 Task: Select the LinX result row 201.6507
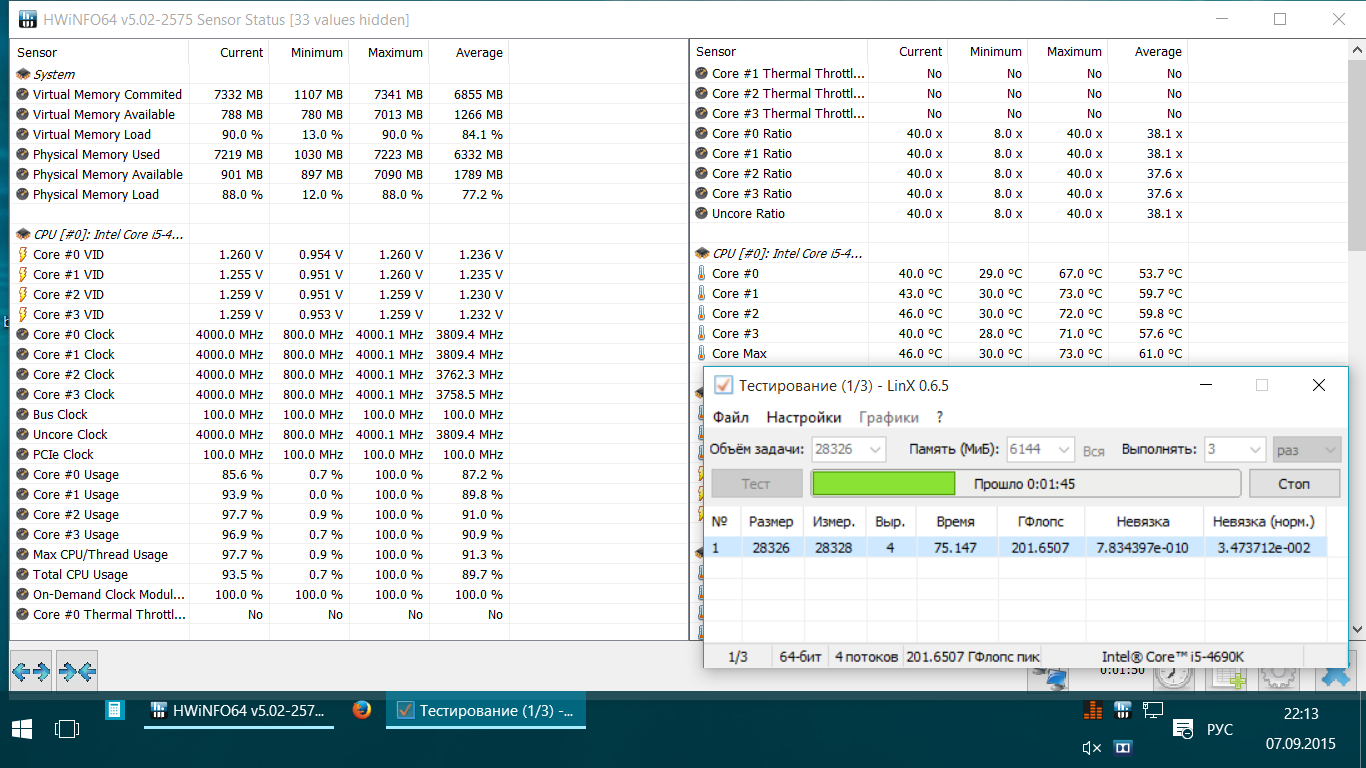(x=1016, y=547)
